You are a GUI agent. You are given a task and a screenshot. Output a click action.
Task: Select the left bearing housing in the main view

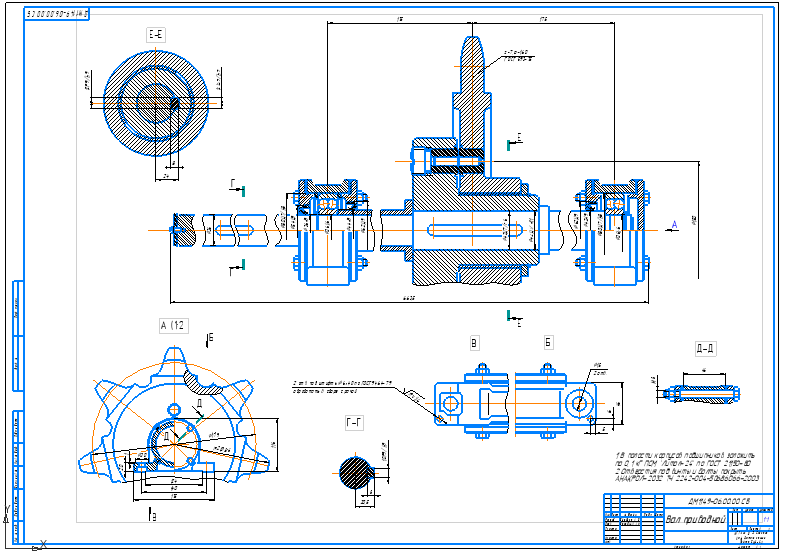[327, 230]
